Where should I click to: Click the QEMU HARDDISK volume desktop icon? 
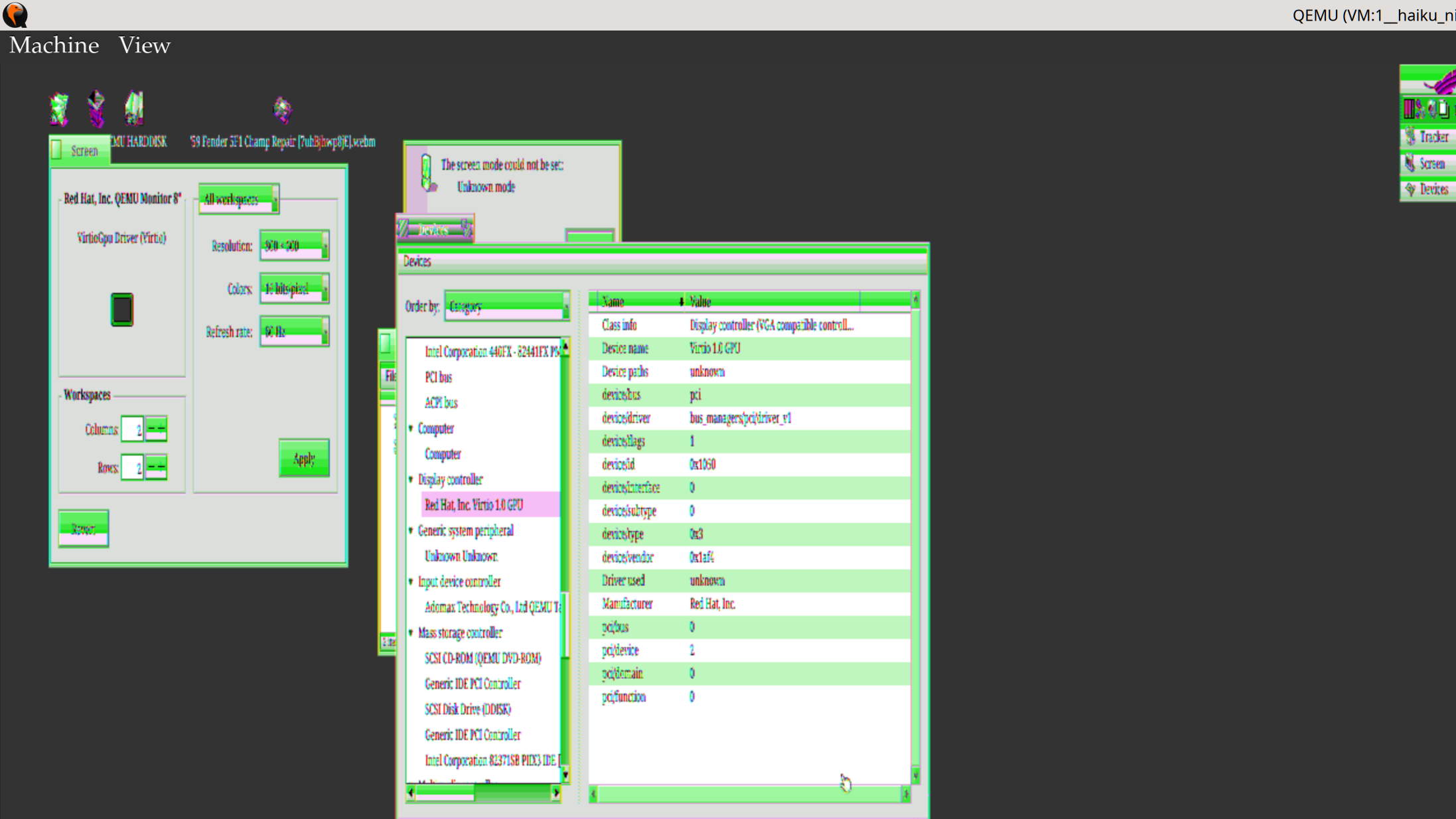pyautogui.click(x=134, y=108)
